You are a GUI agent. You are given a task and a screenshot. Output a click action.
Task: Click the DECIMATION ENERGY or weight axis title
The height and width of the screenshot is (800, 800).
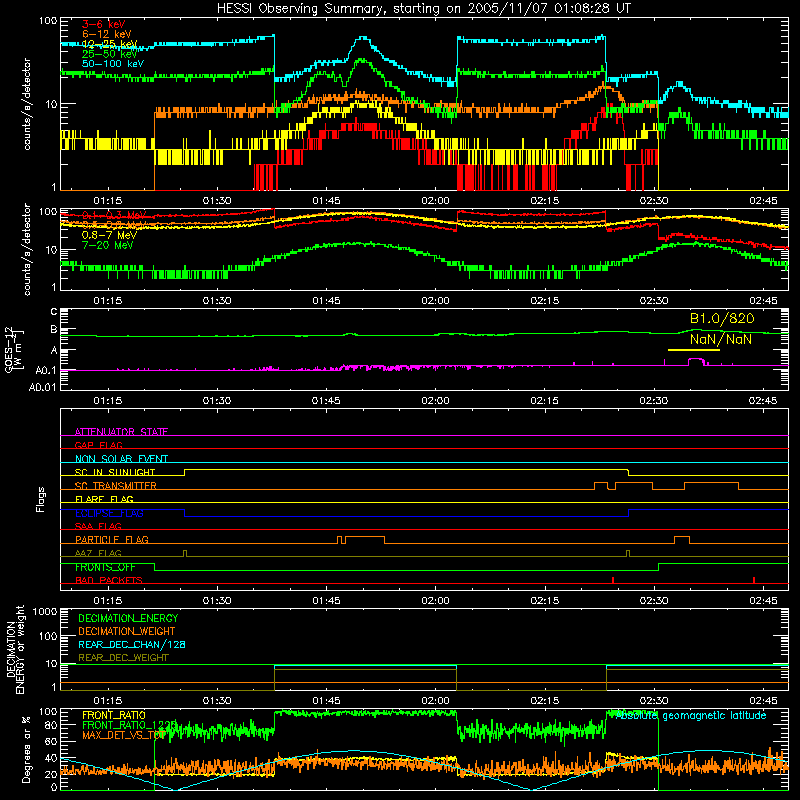point(15,649)
